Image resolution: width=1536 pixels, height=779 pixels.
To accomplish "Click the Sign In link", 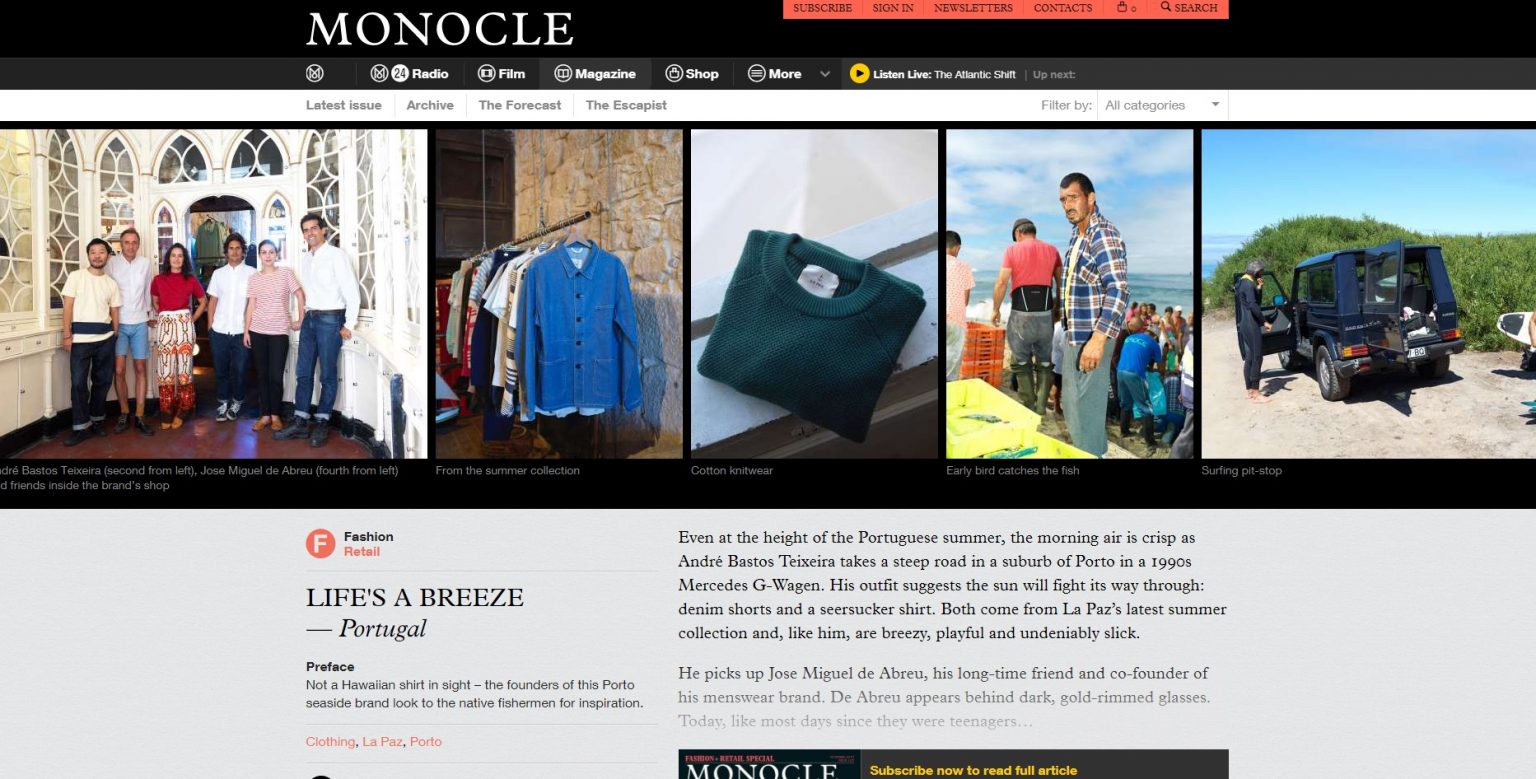I will pyautogui.click(x=893, y=8).
